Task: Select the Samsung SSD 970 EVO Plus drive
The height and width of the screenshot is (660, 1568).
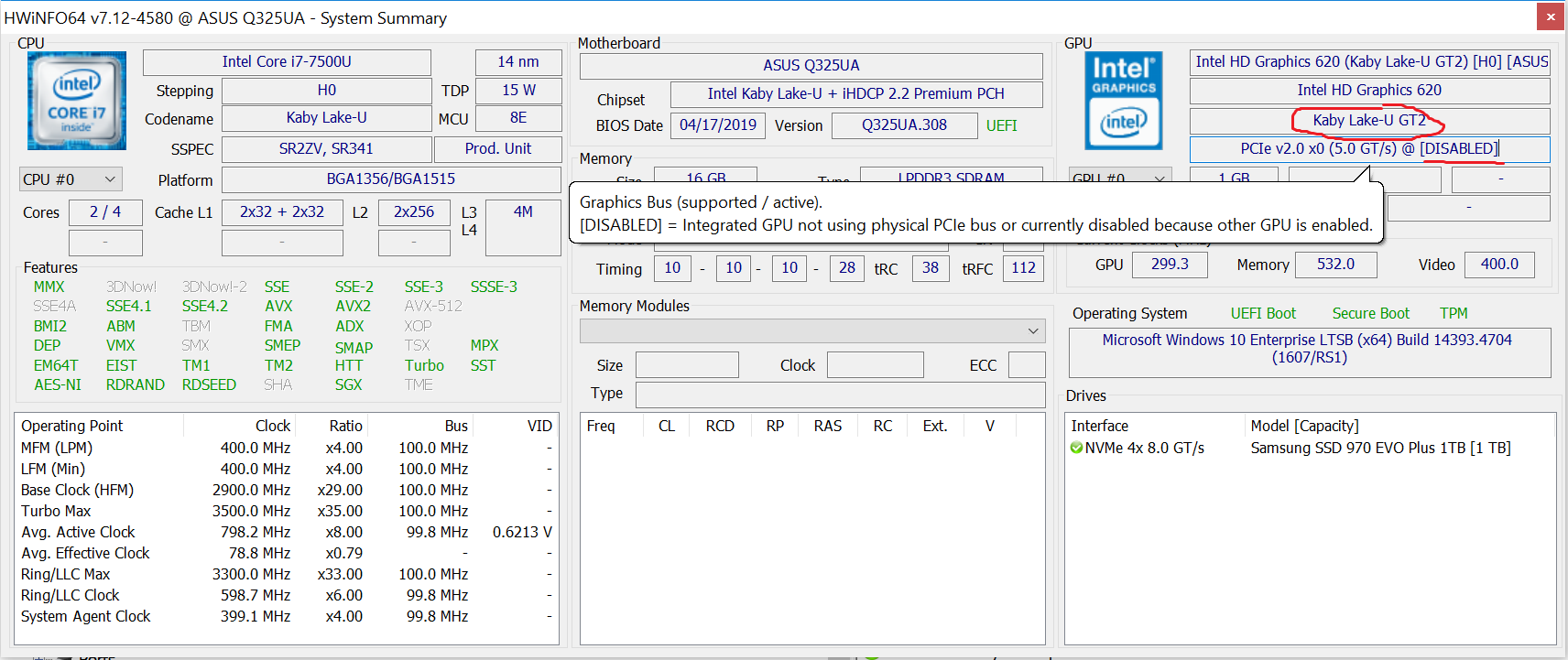Action: (x=1381, y=449)
